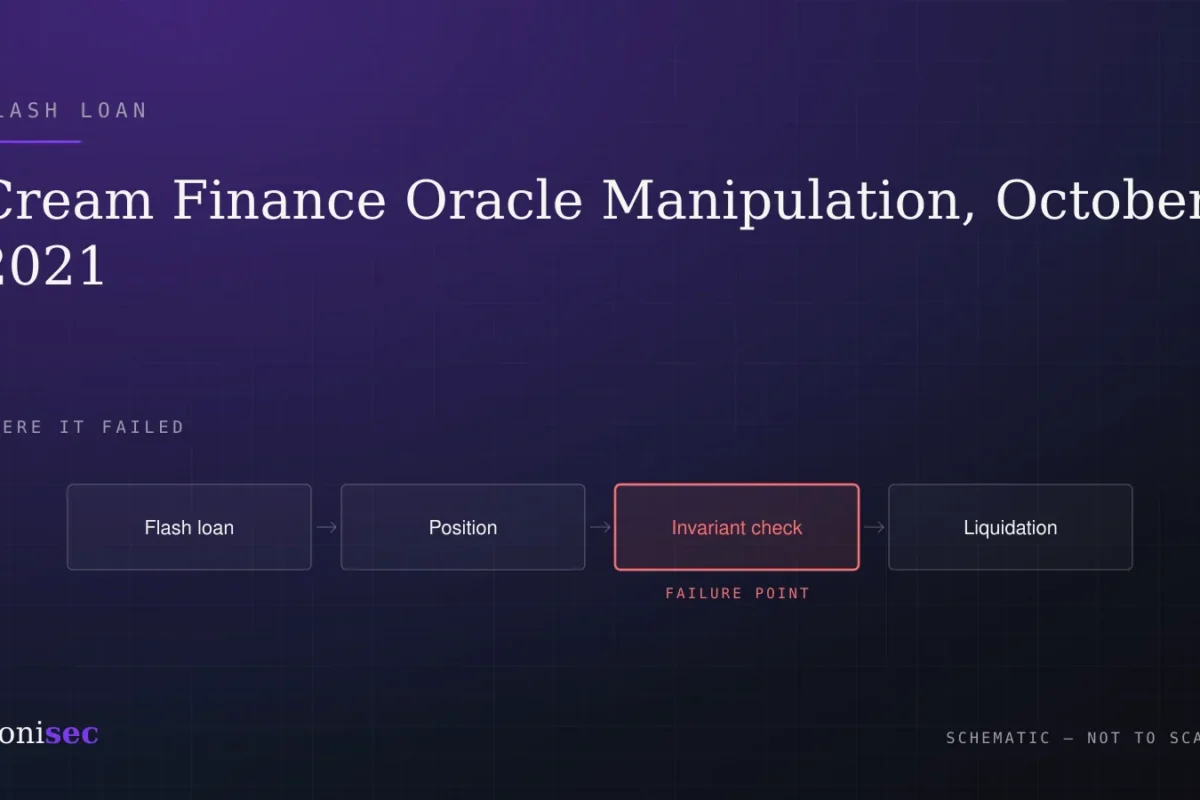Click the FAILURE POINT label

[737, 593]
